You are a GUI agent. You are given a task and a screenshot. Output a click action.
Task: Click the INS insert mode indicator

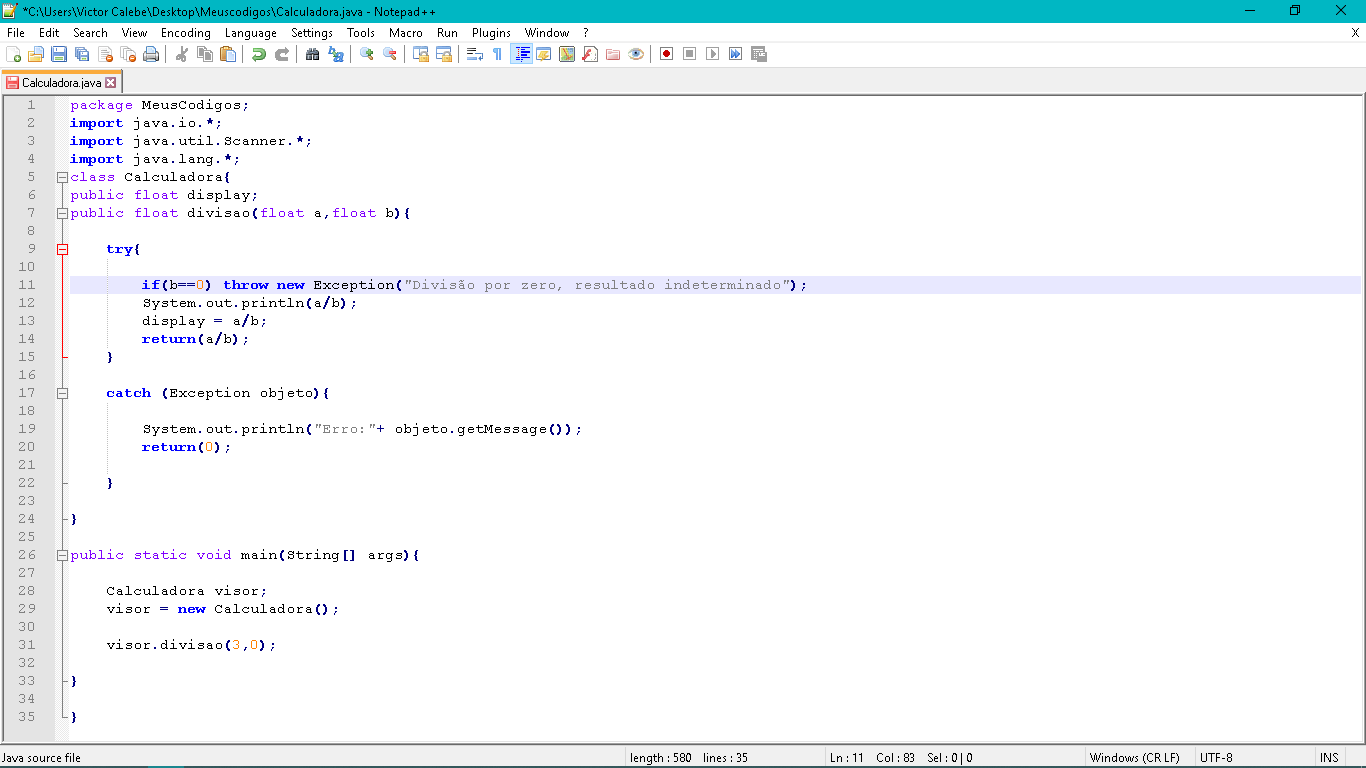click(1329, 758)
